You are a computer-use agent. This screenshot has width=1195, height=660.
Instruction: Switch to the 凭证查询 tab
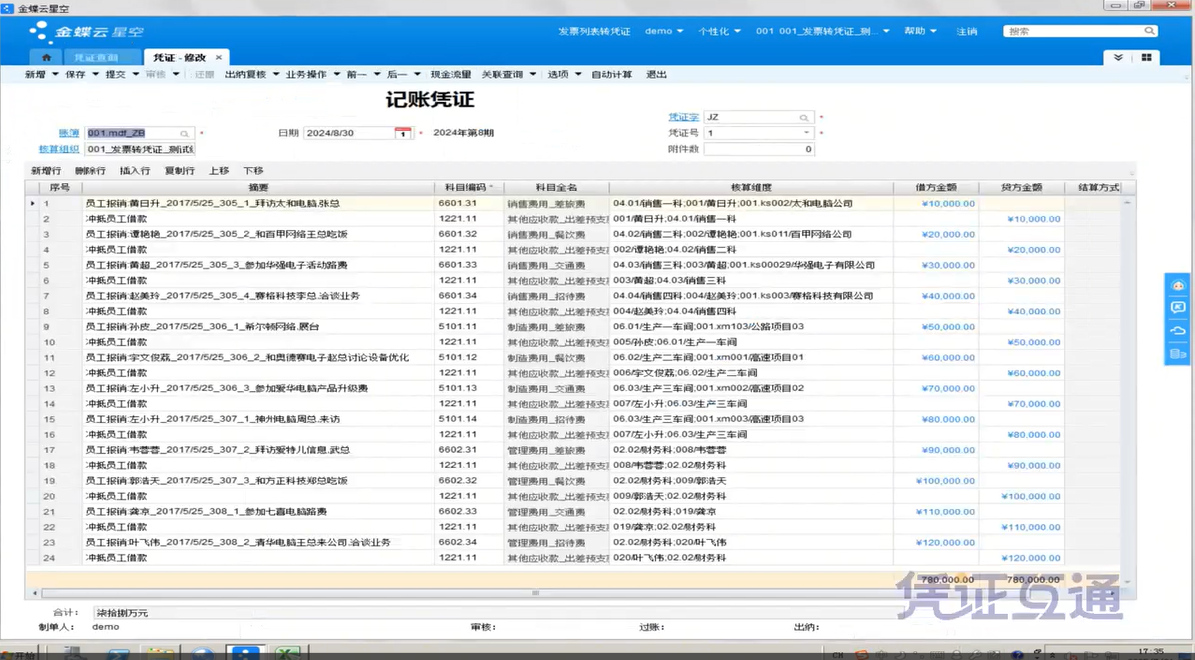pos(96,58)
